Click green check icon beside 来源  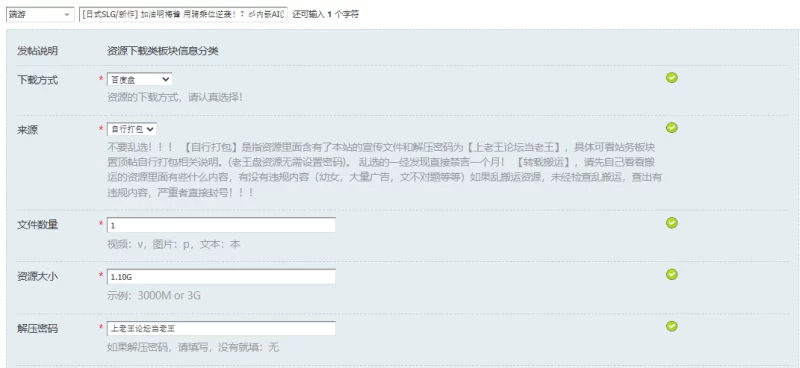(672, 127)
